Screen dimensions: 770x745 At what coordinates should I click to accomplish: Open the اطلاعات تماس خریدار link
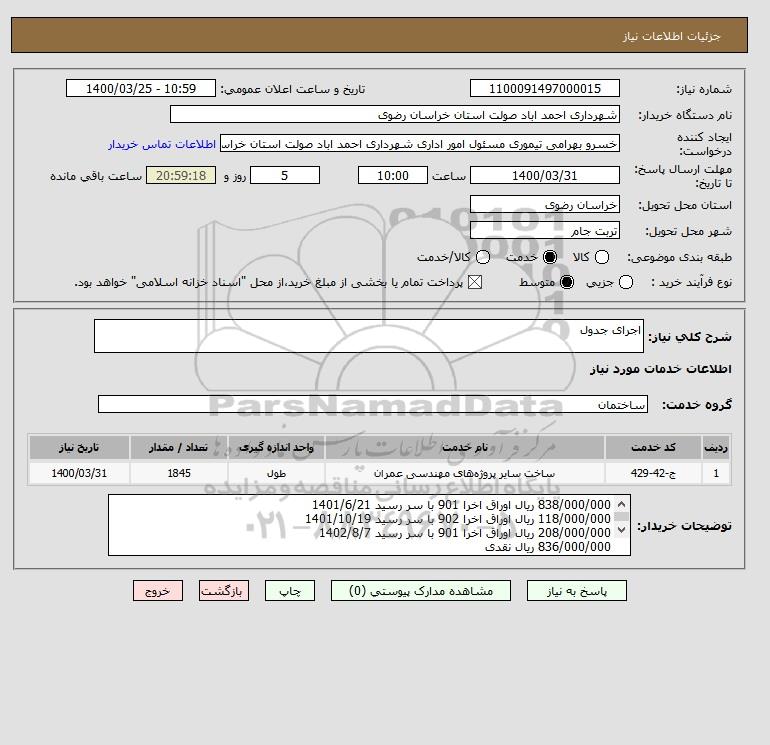point(162,144)
